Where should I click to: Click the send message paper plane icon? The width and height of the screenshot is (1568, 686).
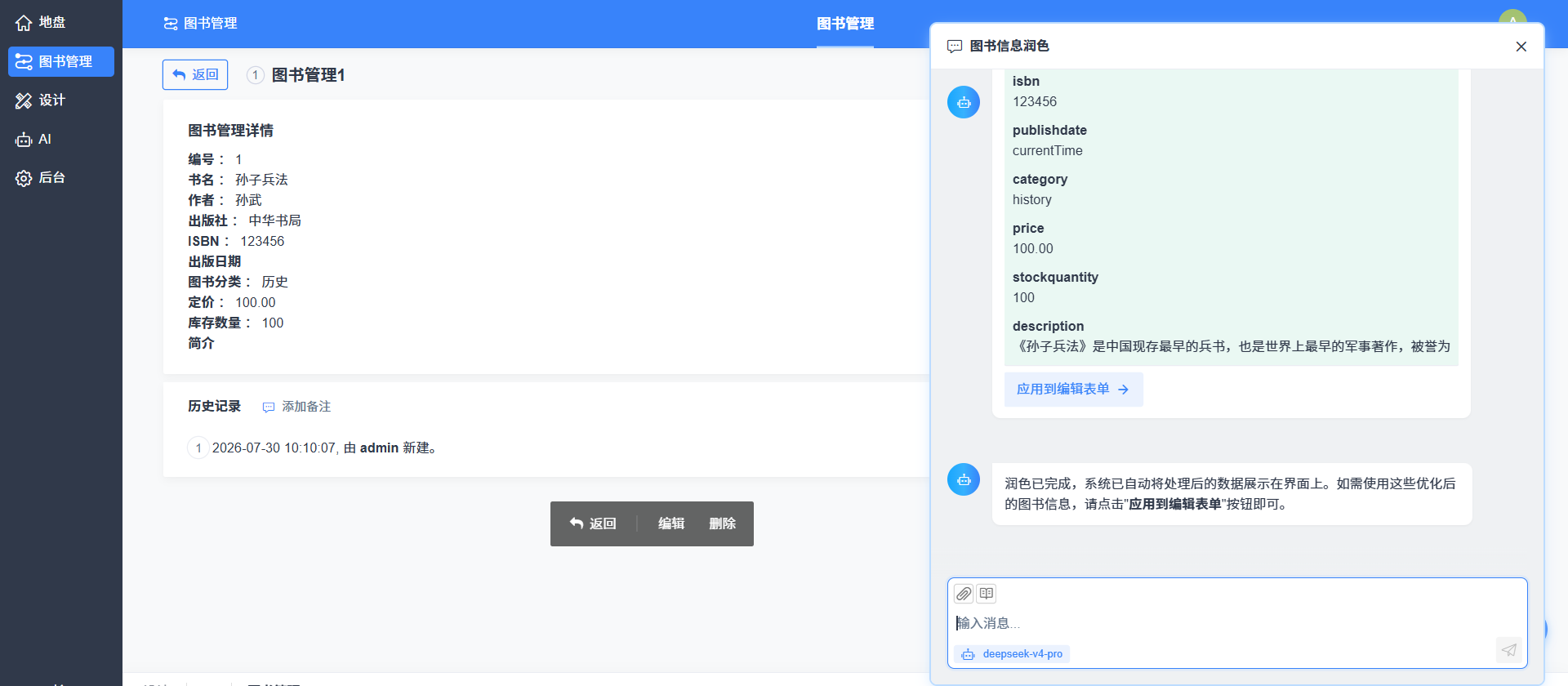[1508, 650]
